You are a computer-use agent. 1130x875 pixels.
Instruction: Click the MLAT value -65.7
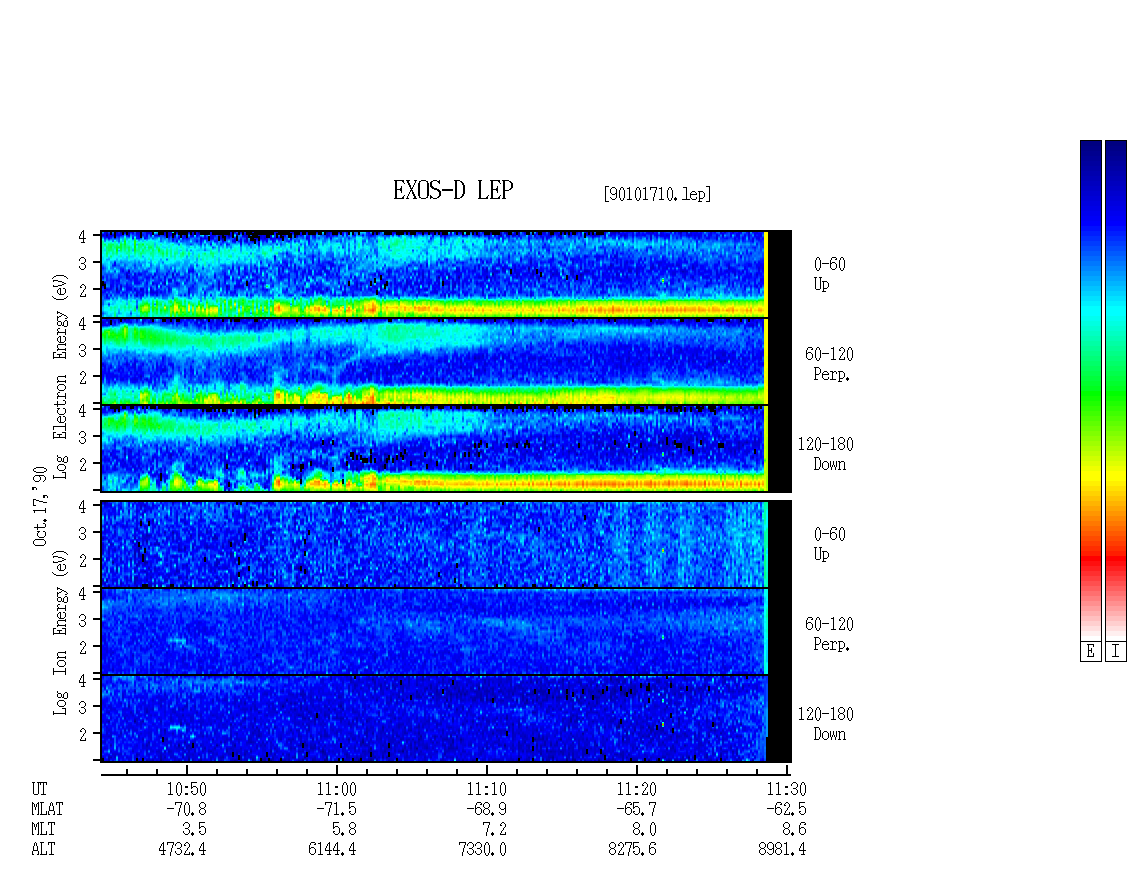[636, 809]
